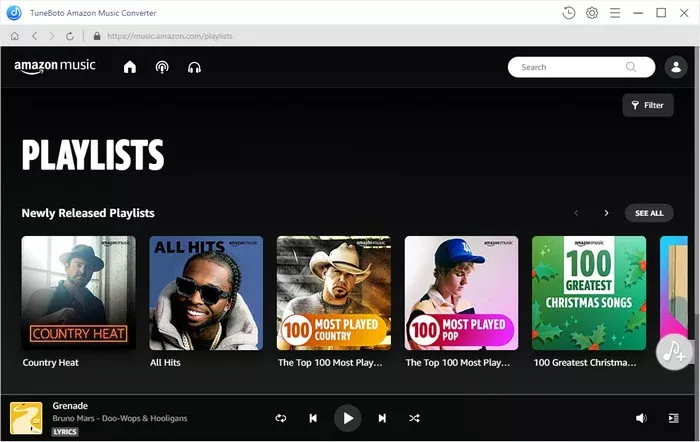Screen dimensions: 700x442
Task: Open the play queue icon
Action: 674,418
